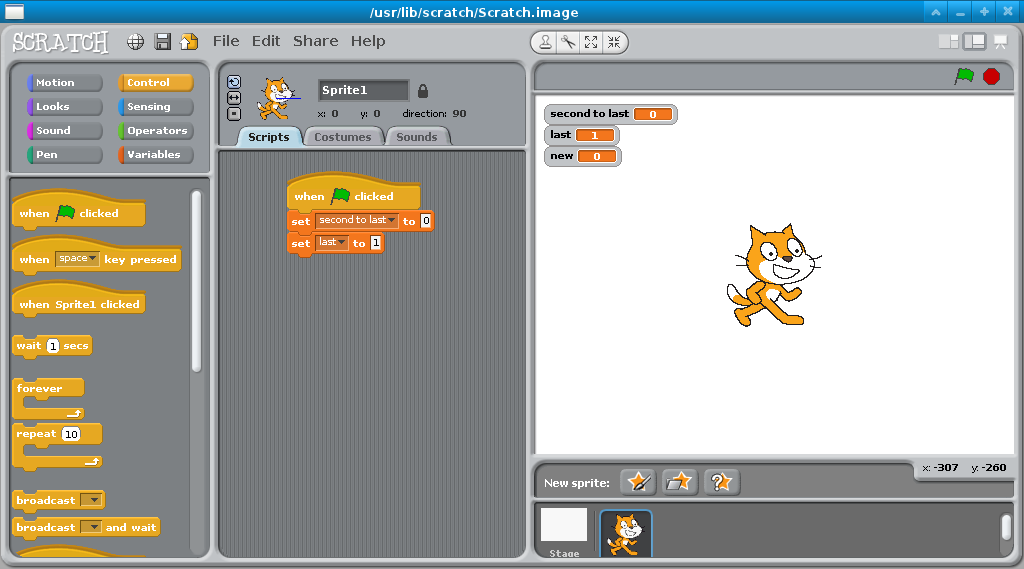Select the delete scissors tool
1024x569 pixels.
click(568, 42)
